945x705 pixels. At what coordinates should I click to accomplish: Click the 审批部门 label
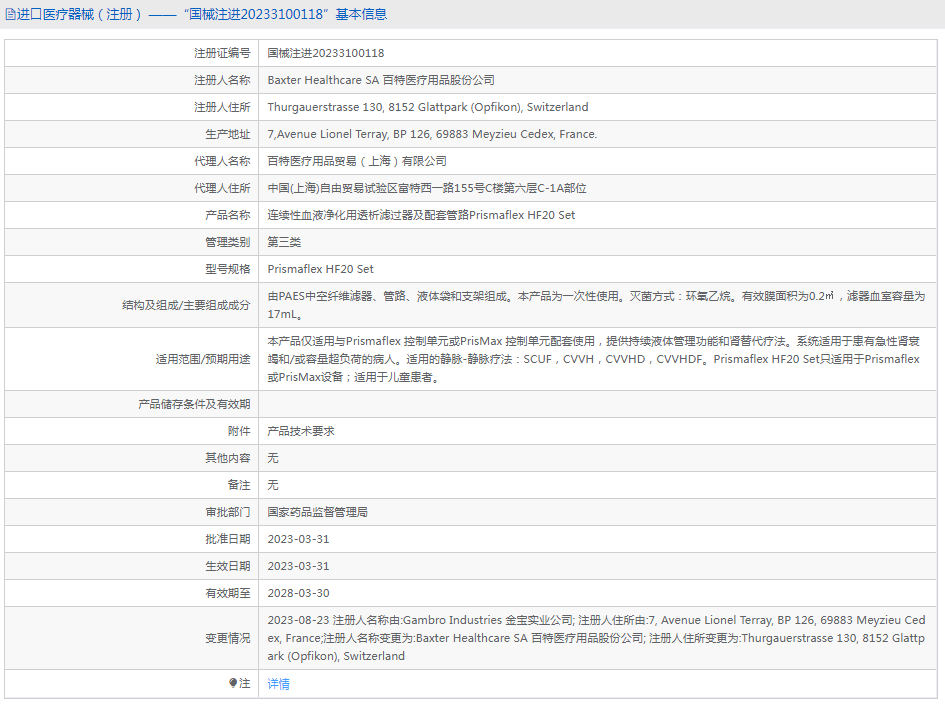coord(228,512)
